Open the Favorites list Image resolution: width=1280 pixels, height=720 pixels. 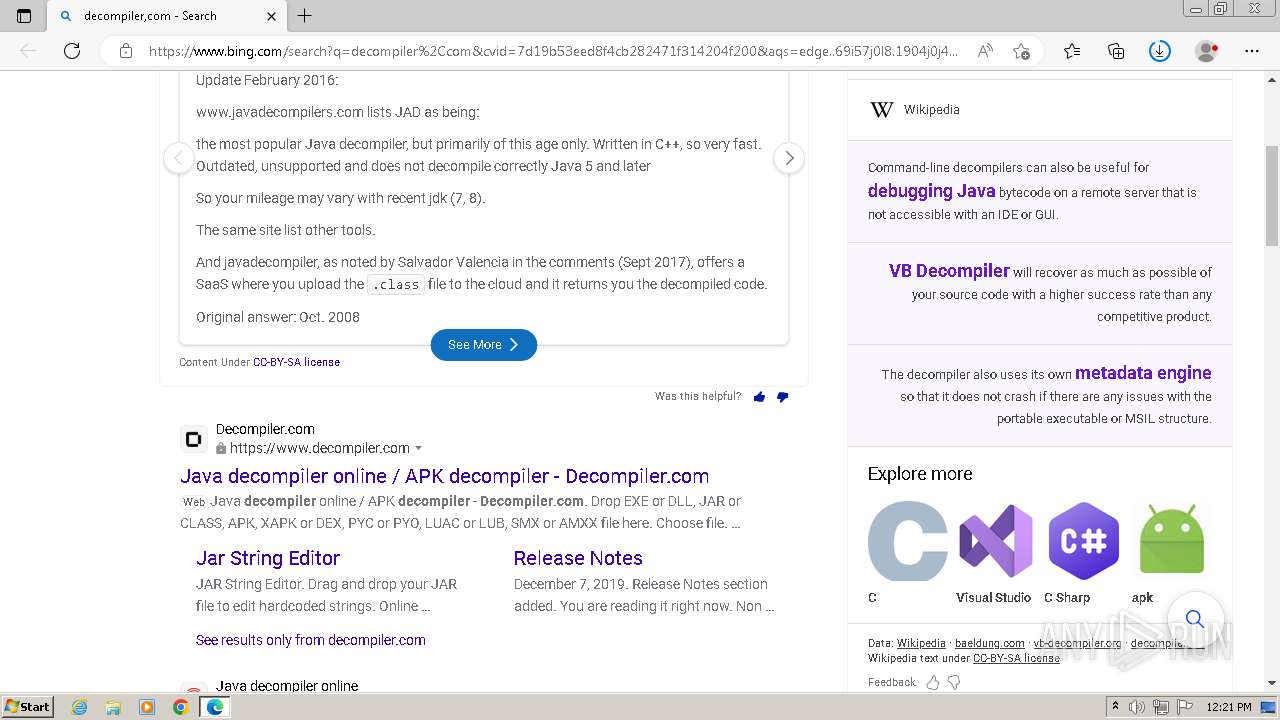pos(1072,51)
